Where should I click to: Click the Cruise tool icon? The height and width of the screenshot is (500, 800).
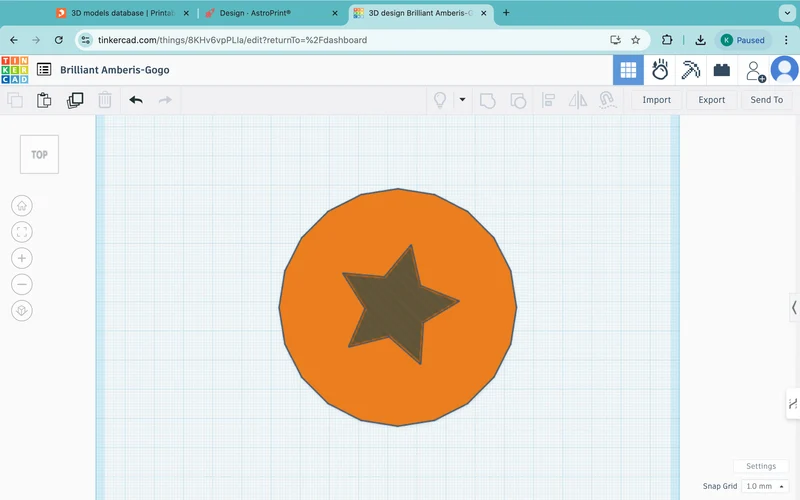point(607,100)
